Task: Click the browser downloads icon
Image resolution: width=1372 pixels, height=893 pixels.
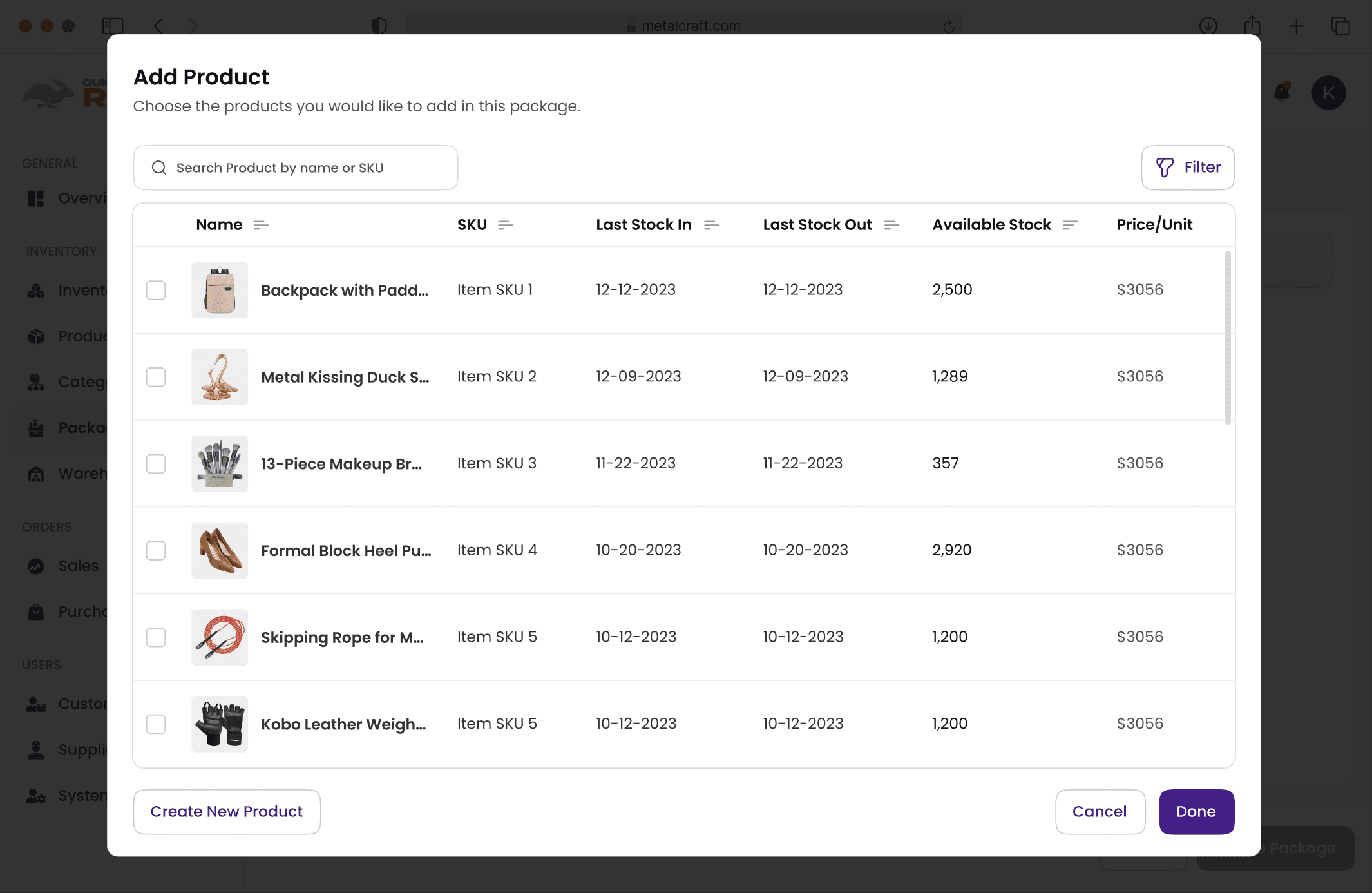Action: pyautogui.click(x=1208, y=26)
